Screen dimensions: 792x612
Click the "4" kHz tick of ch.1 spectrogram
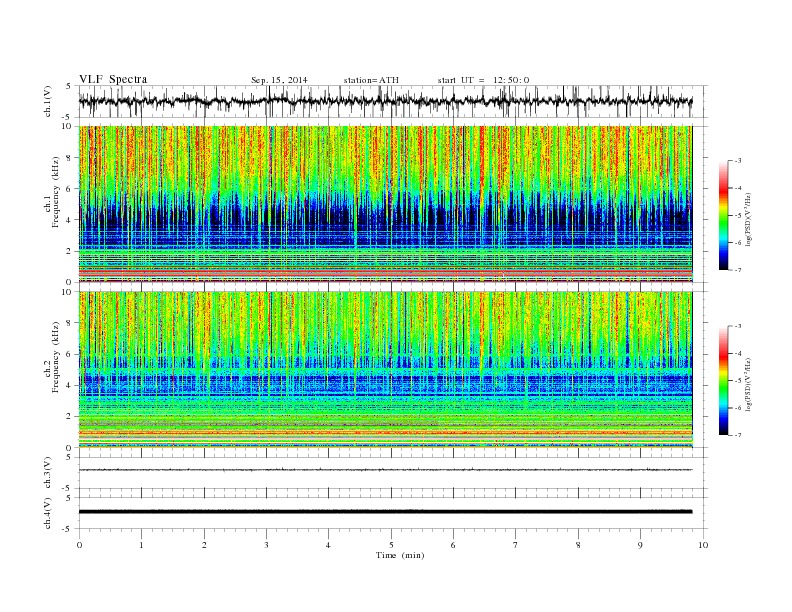70,220
